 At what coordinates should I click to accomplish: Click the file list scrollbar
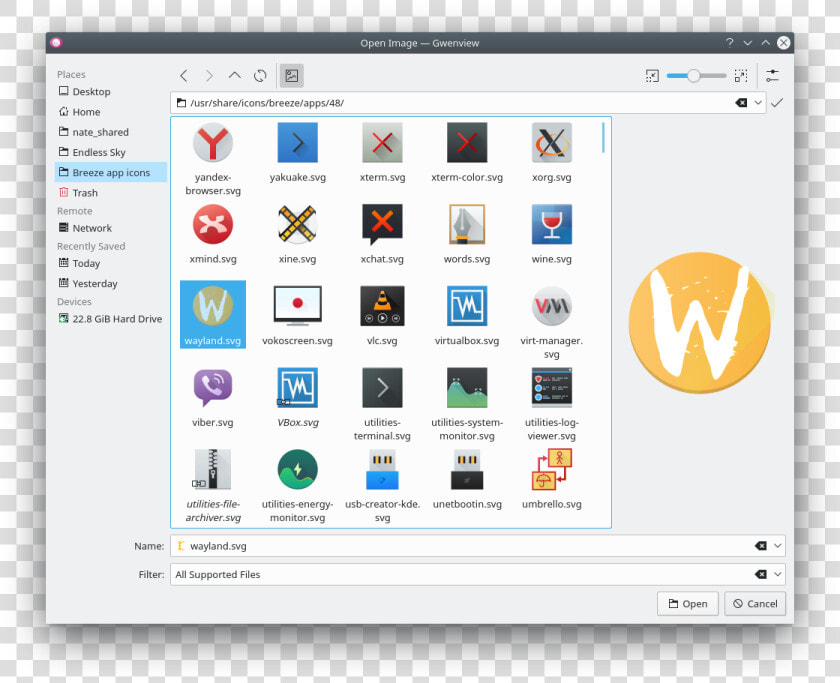[603, 138]
